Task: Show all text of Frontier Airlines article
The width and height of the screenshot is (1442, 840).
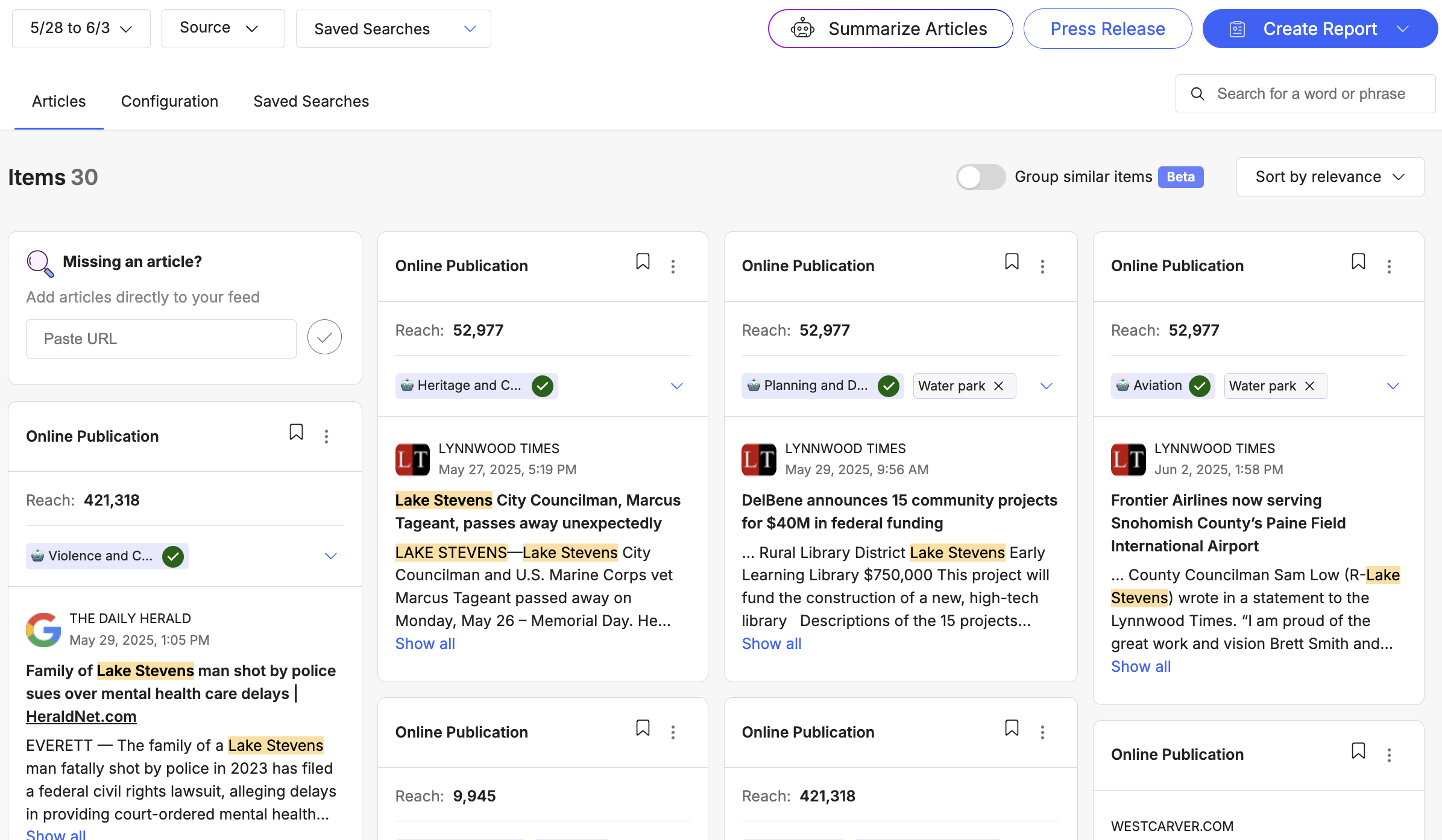Action: click(1141, 666)
